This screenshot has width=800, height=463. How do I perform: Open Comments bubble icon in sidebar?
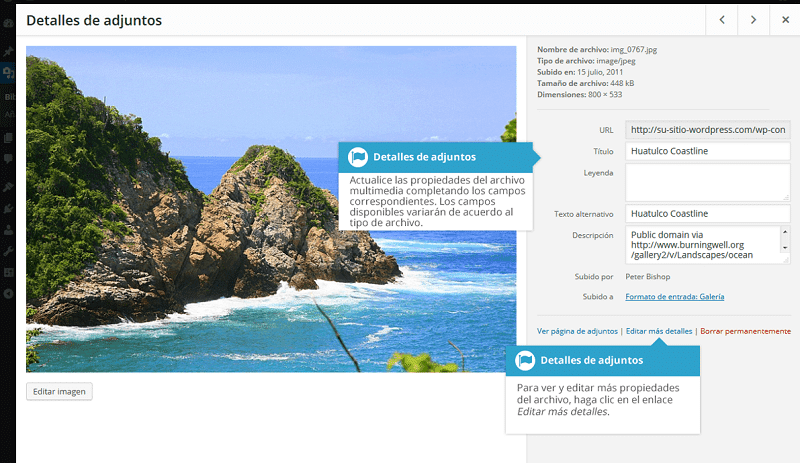8,159
